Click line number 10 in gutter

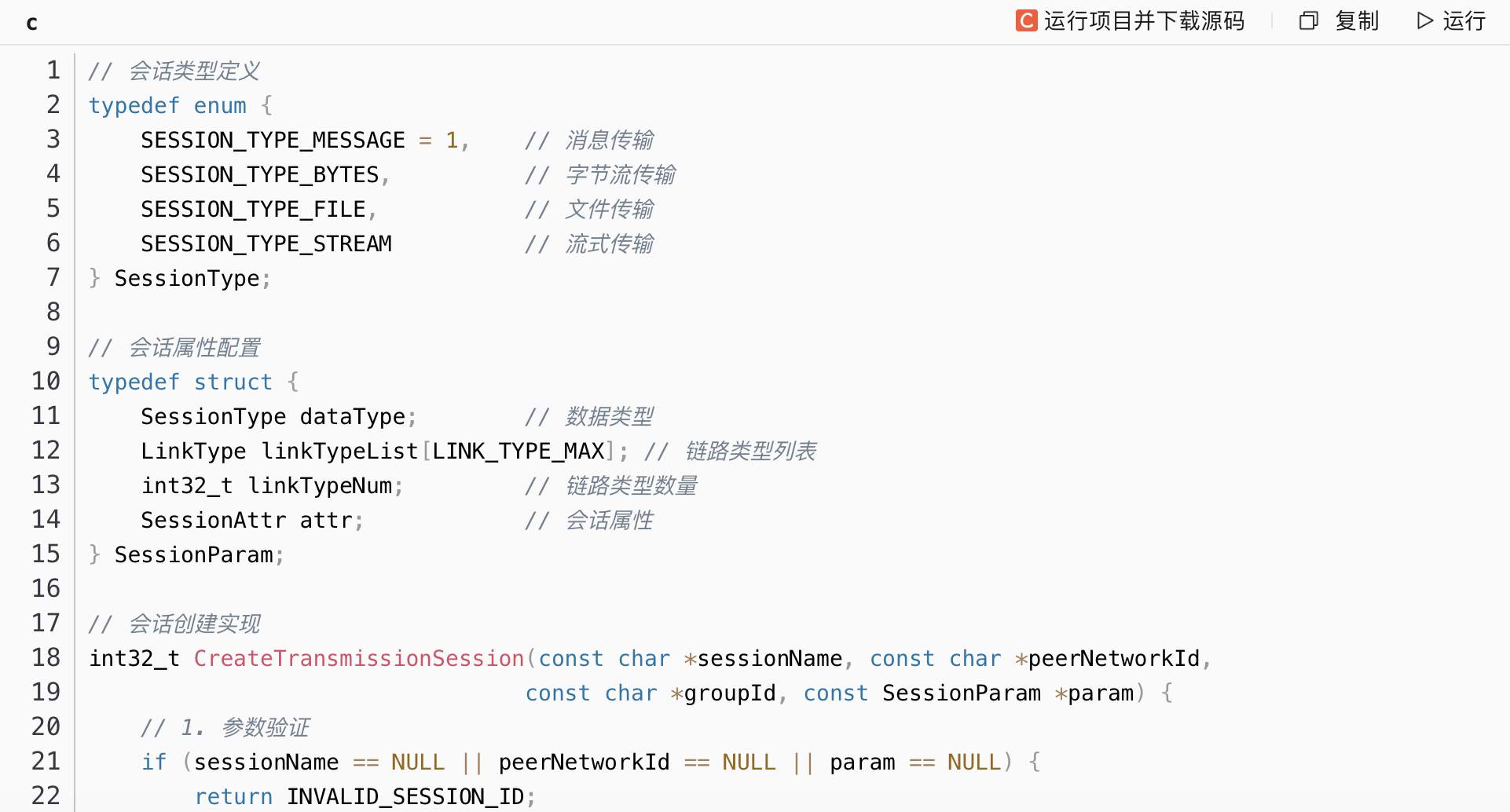point(46,382)
